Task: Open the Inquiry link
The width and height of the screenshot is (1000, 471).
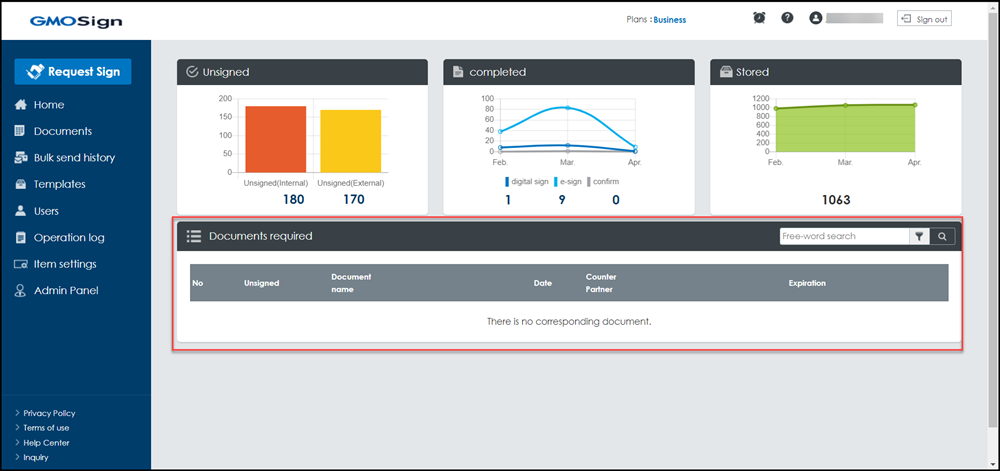Action: tap(36, 457)
